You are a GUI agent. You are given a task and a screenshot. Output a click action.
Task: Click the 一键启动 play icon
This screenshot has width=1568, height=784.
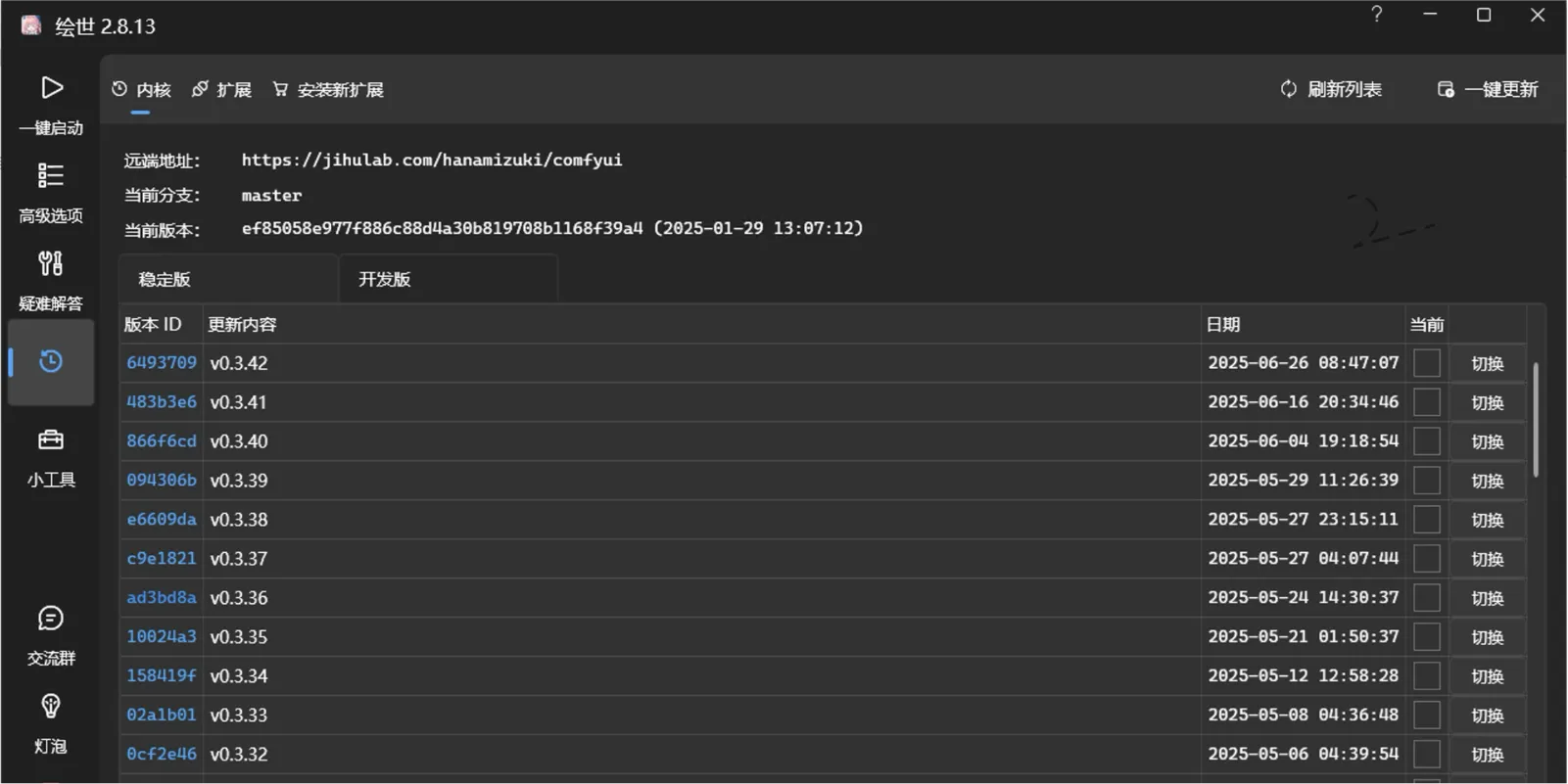point(51,88)
